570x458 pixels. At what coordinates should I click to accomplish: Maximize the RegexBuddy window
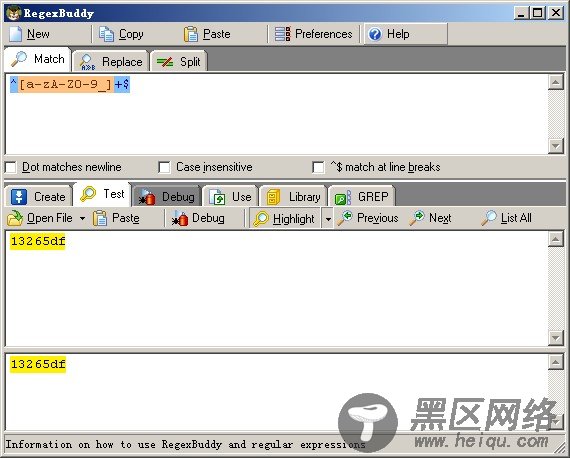[538, 13]
